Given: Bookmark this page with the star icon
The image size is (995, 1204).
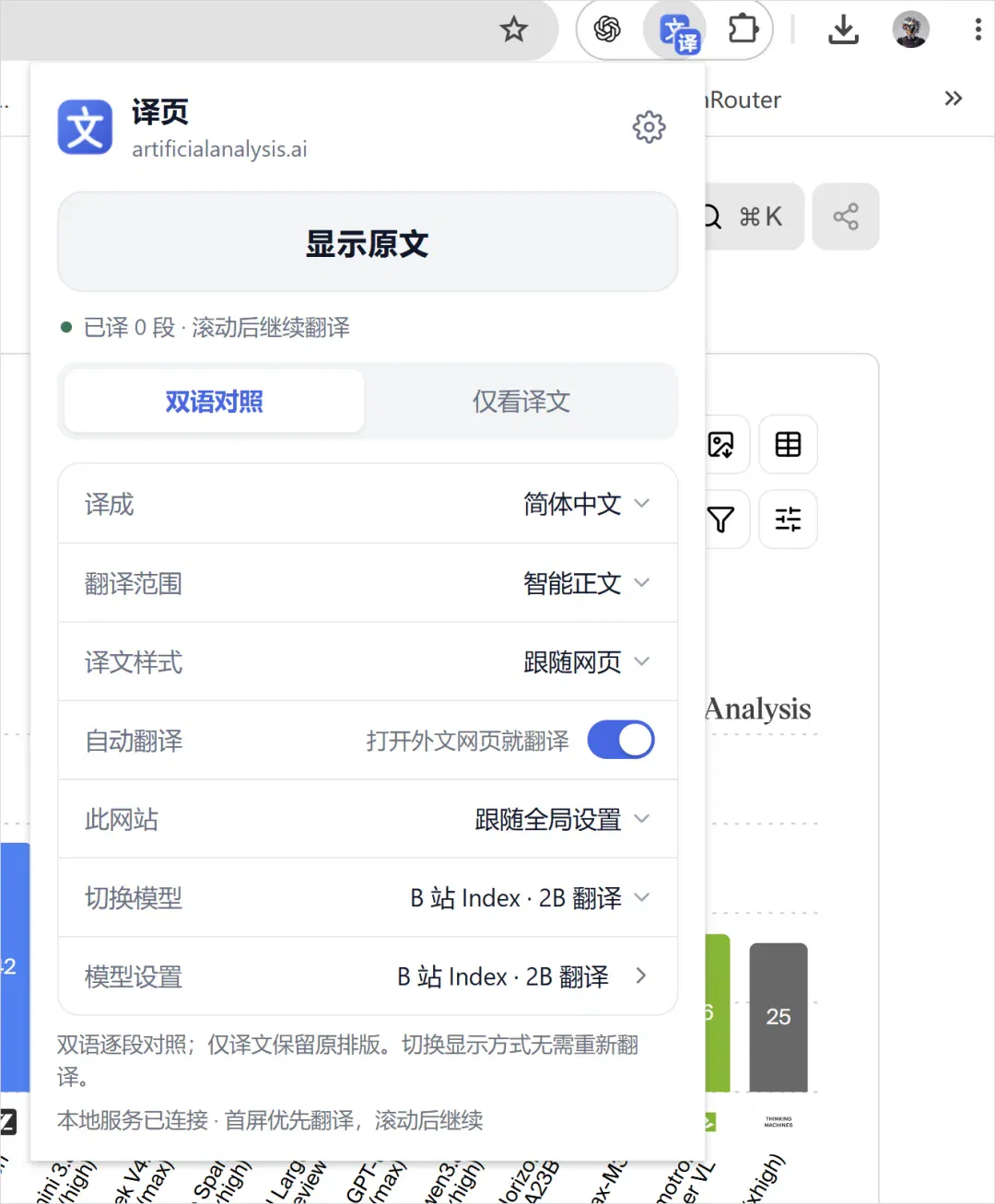Looking at the screenshot, I should (514, 29).
